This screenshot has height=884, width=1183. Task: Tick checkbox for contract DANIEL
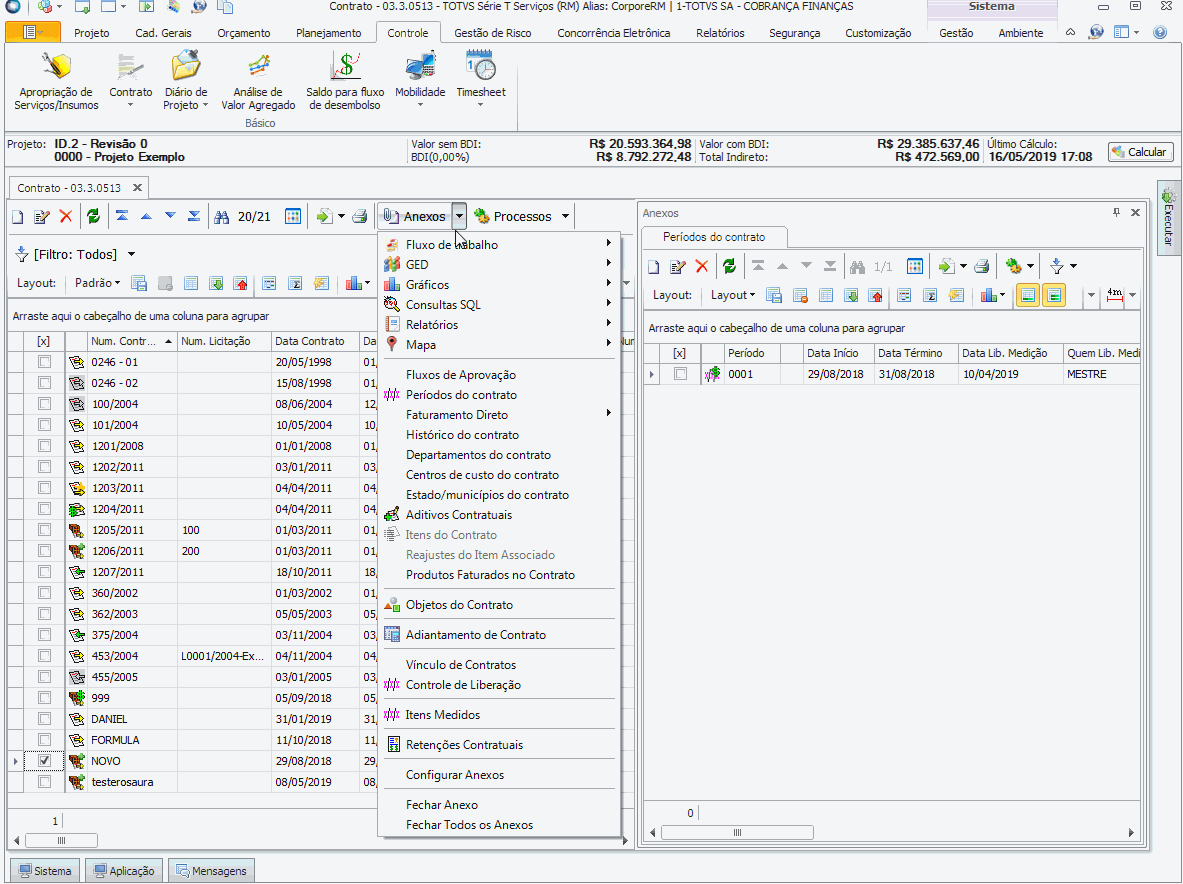point(45,719)
